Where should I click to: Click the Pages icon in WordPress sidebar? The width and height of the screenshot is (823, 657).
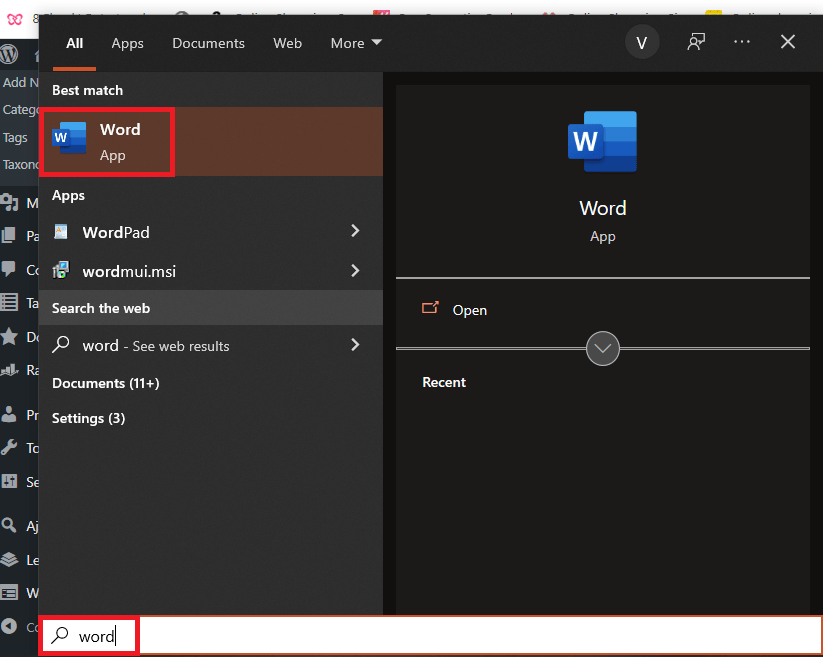pyautogui.click(x=8, y=235)
